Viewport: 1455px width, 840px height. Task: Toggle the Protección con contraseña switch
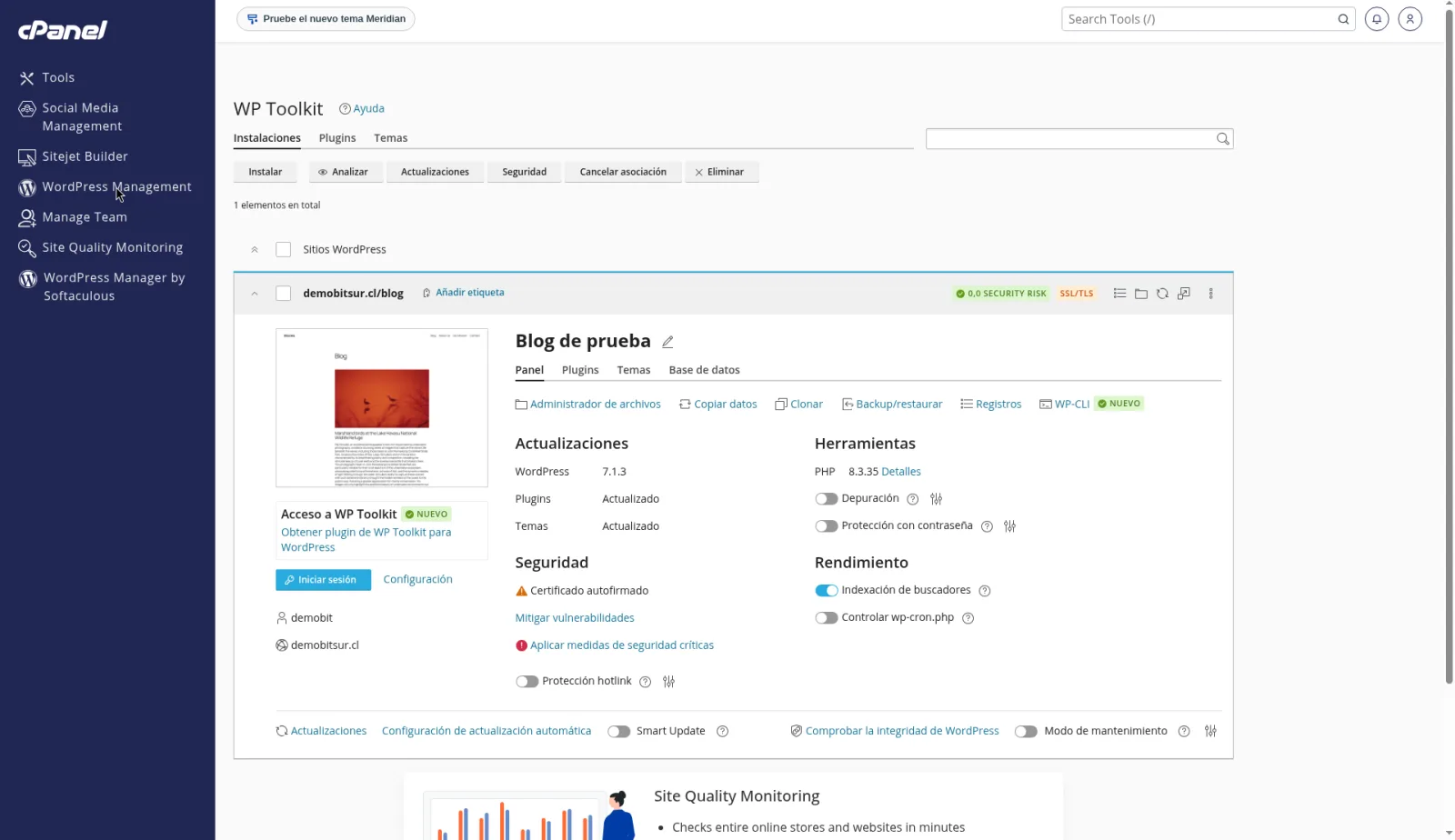click(x=826, y=526)
